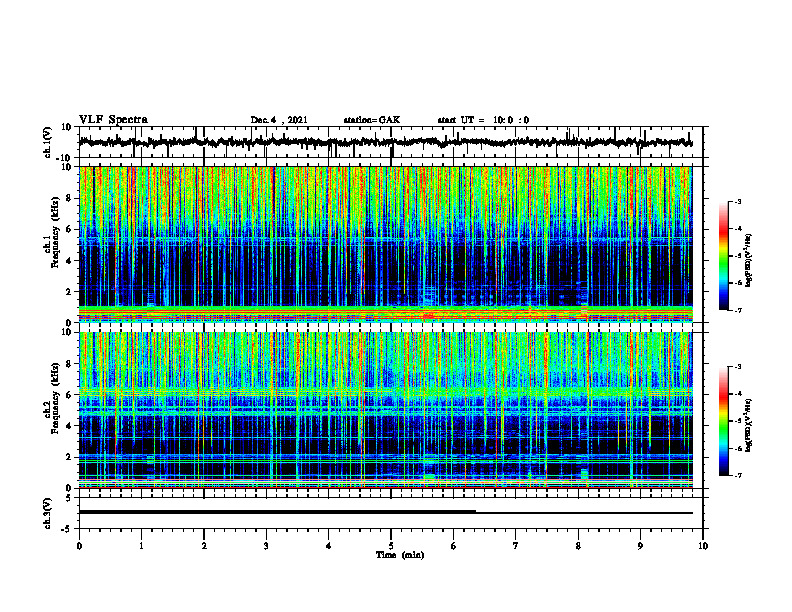Screen dimensions: 792x612
Task: Click the ch.2 spectrogram color scale bar
Action: [x=723, y=421]
